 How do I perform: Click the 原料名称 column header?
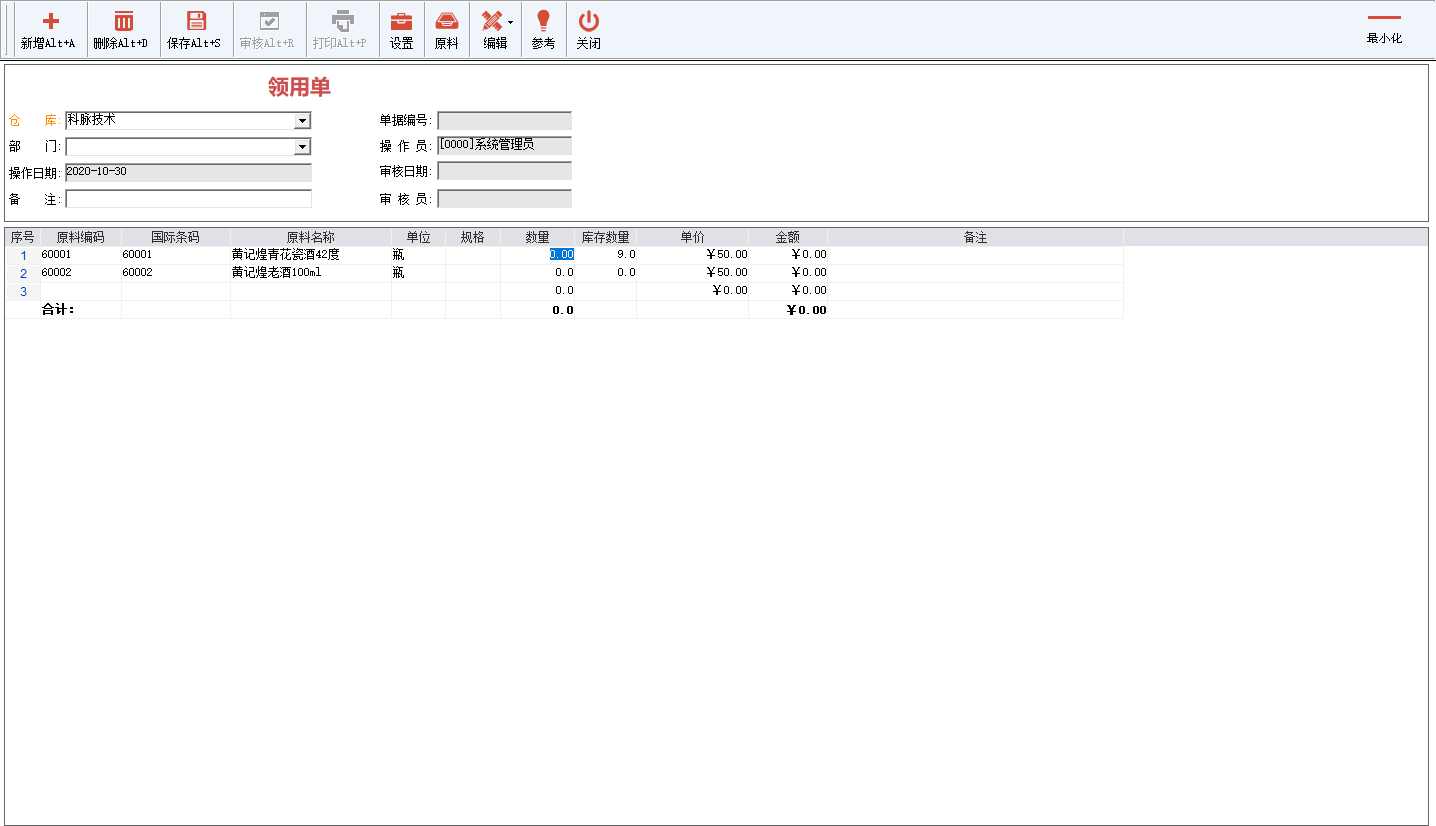pos(310,237)
